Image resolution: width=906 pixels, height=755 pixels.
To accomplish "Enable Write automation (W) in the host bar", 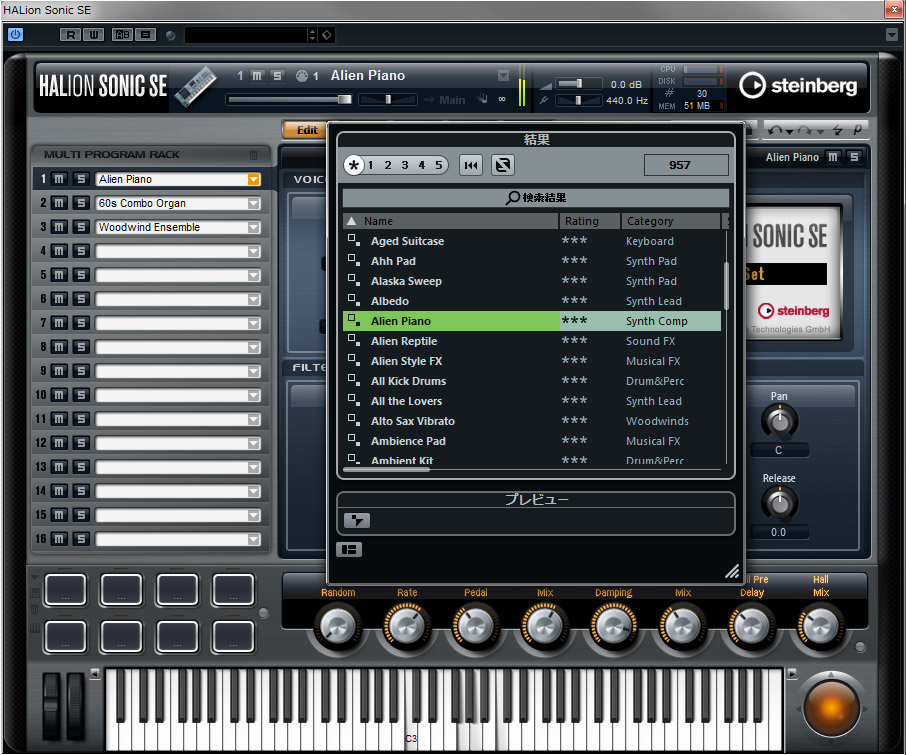I will click(x=93, y=35).
